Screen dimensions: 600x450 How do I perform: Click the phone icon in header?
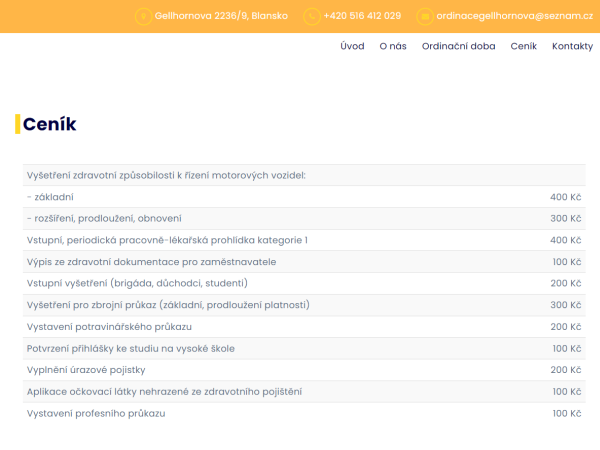(312, 17)
